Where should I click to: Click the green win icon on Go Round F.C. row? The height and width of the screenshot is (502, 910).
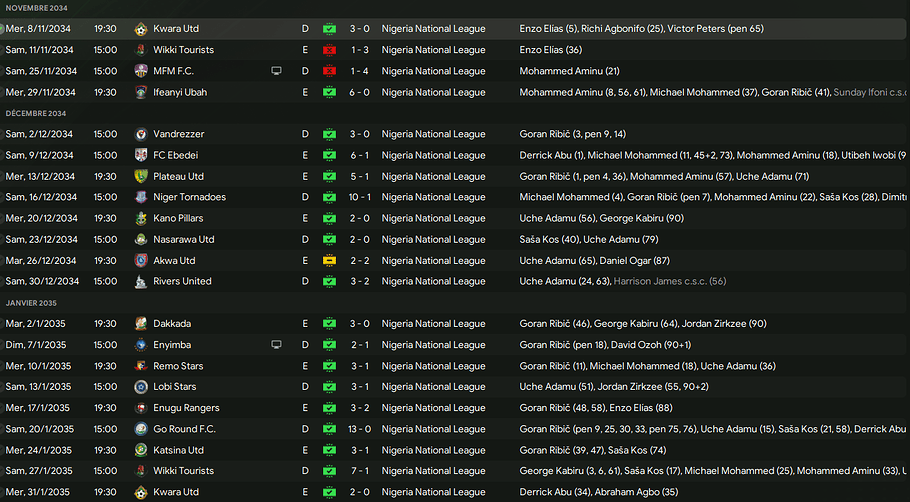click(x=329, y=429)
